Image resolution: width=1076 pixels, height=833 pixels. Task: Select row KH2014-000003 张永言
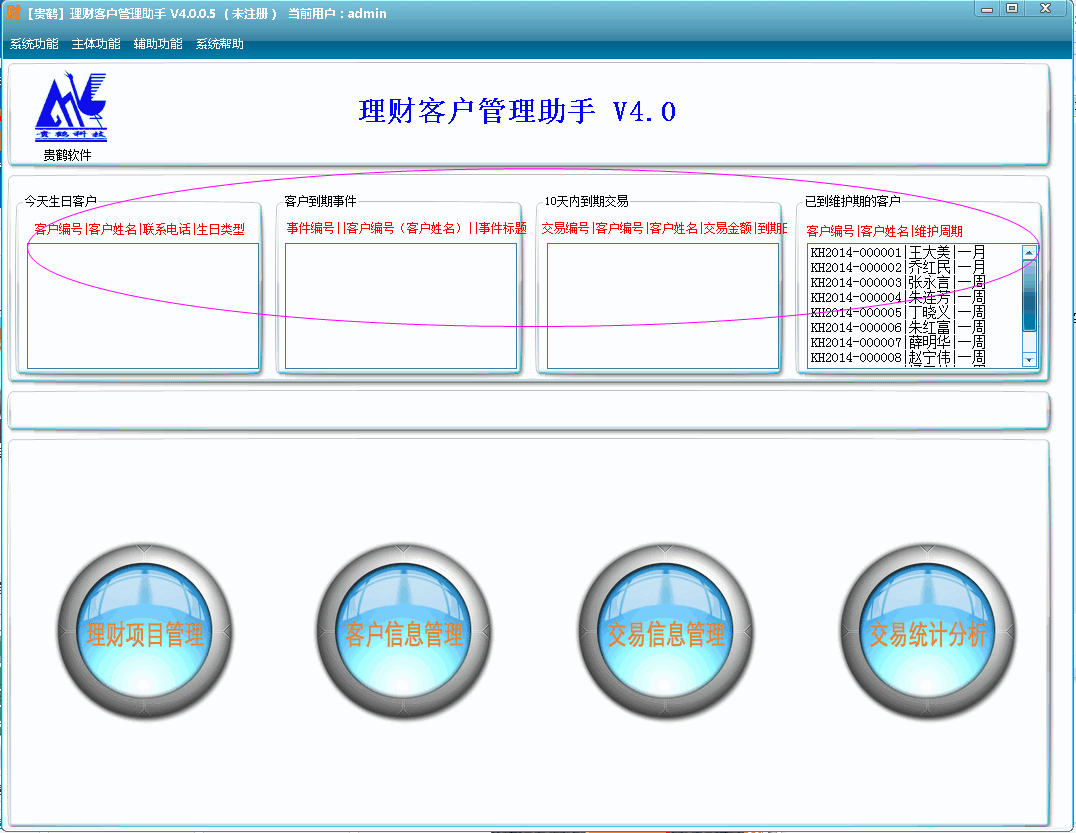point(898,282)
